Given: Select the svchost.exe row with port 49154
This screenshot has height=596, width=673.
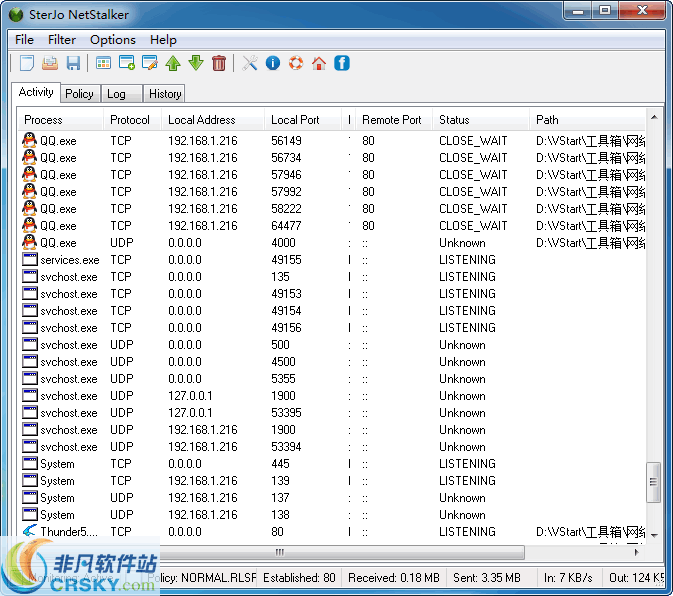Looking at the screenshot, I should (x=332, y=310).
